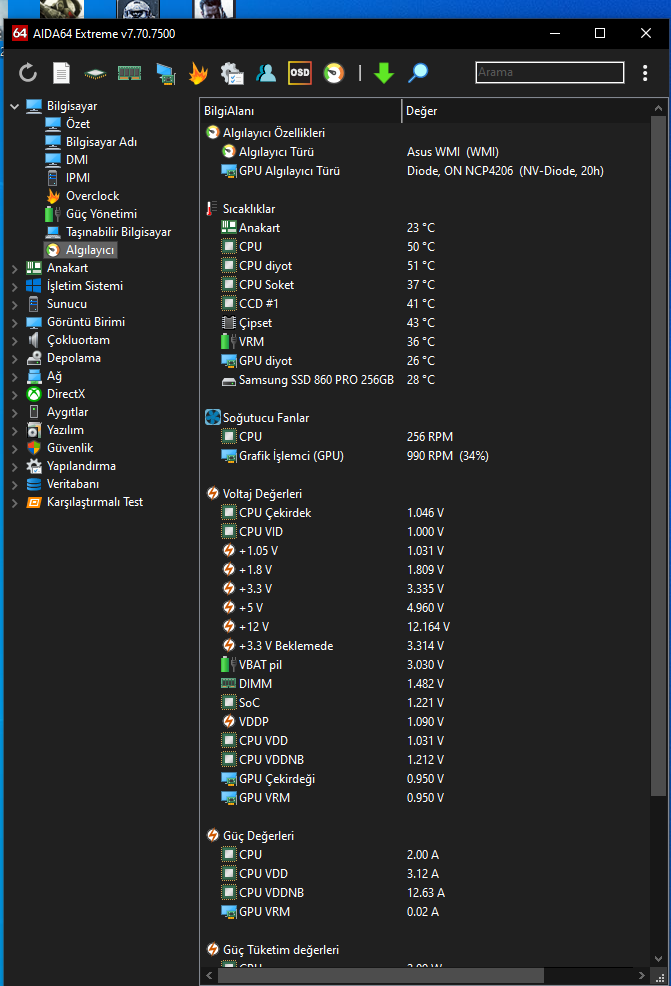
Task: Expand the Sunucu tree node
Action: (14, 304)
